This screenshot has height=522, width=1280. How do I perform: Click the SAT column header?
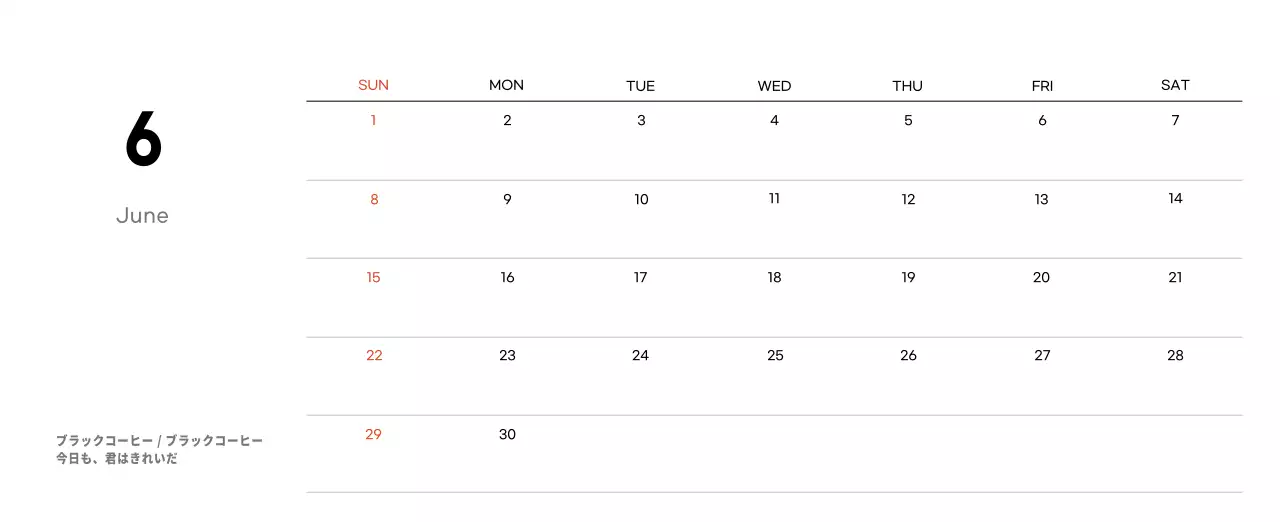pyautogui.click(x=1175, y=85)
